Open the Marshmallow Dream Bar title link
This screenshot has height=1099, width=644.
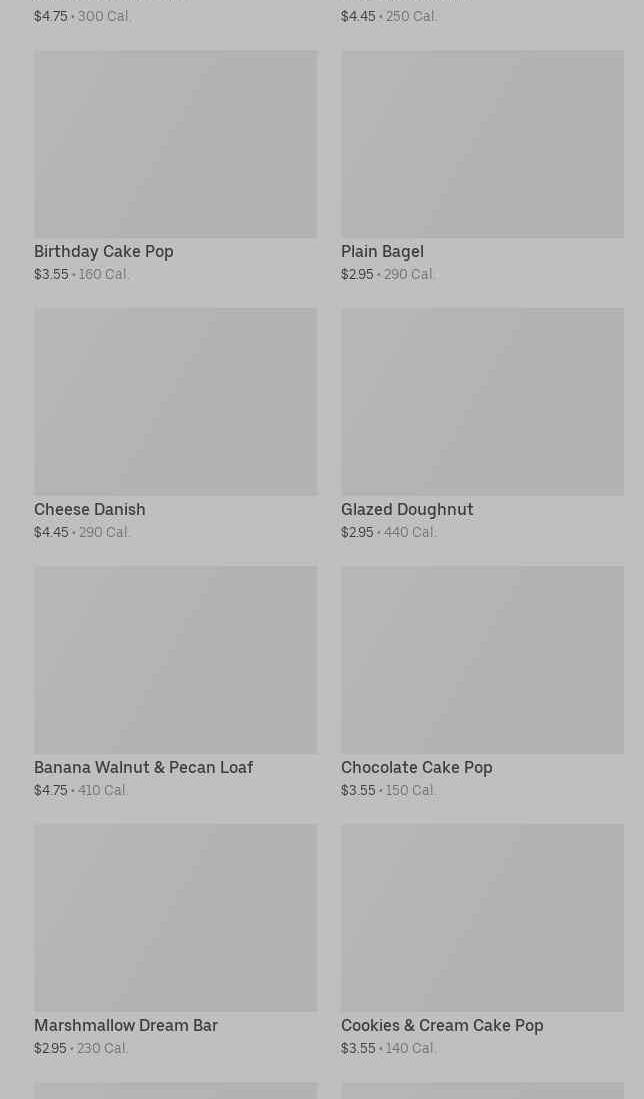126,1025
